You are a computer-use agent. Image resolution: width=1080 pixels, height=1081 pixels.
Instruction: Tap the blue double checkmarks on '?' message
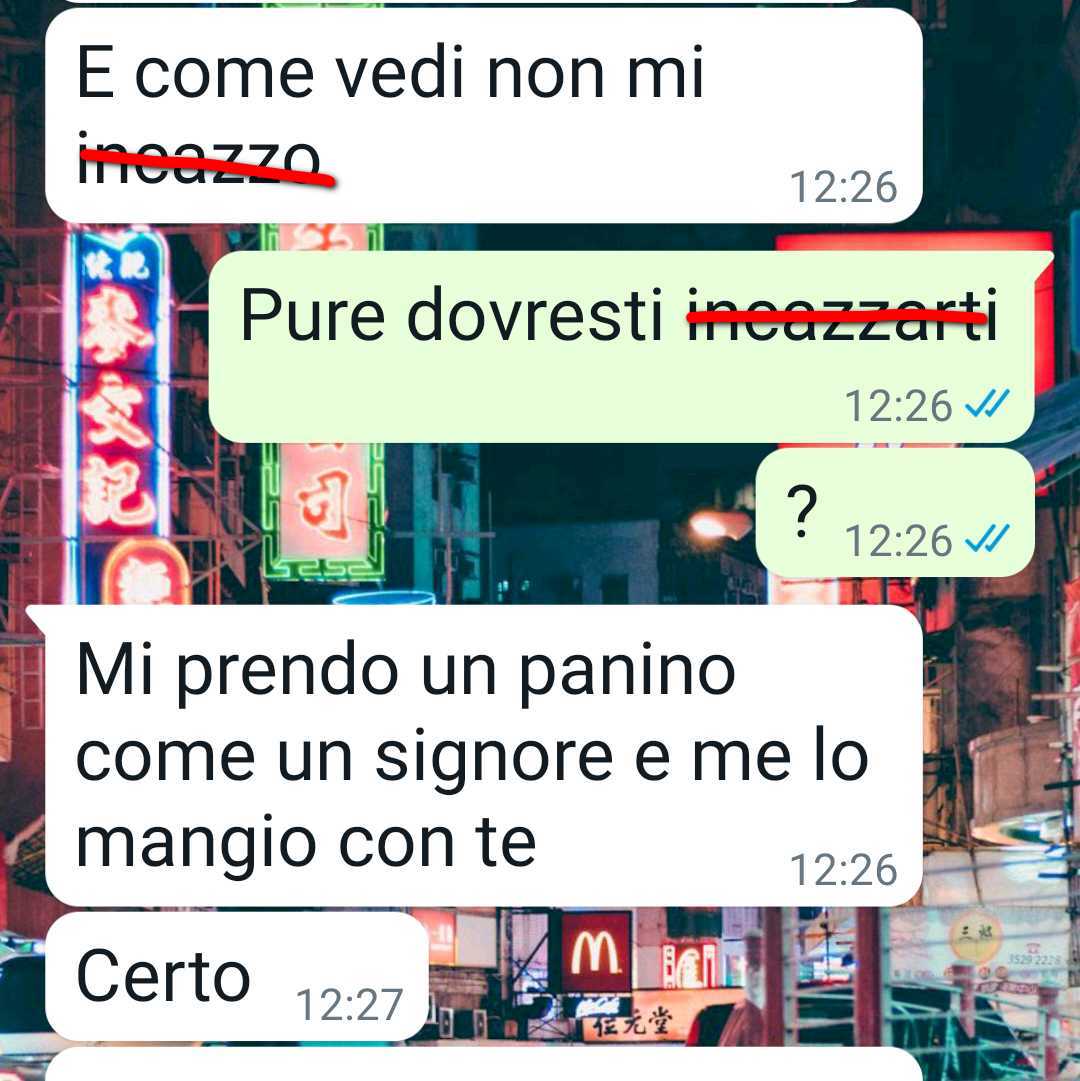[x=987, y=539]
